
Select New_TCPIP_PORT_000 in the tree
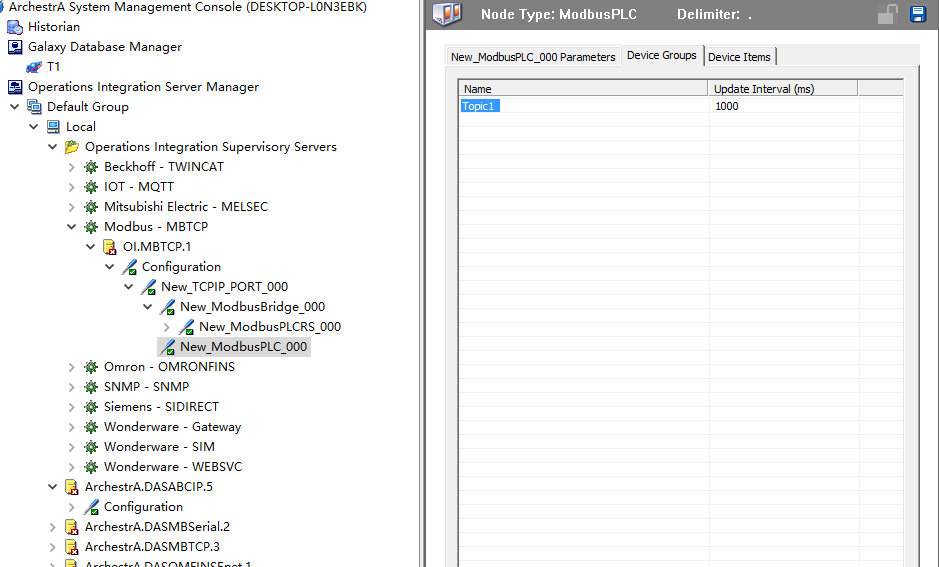pos(224,287)
